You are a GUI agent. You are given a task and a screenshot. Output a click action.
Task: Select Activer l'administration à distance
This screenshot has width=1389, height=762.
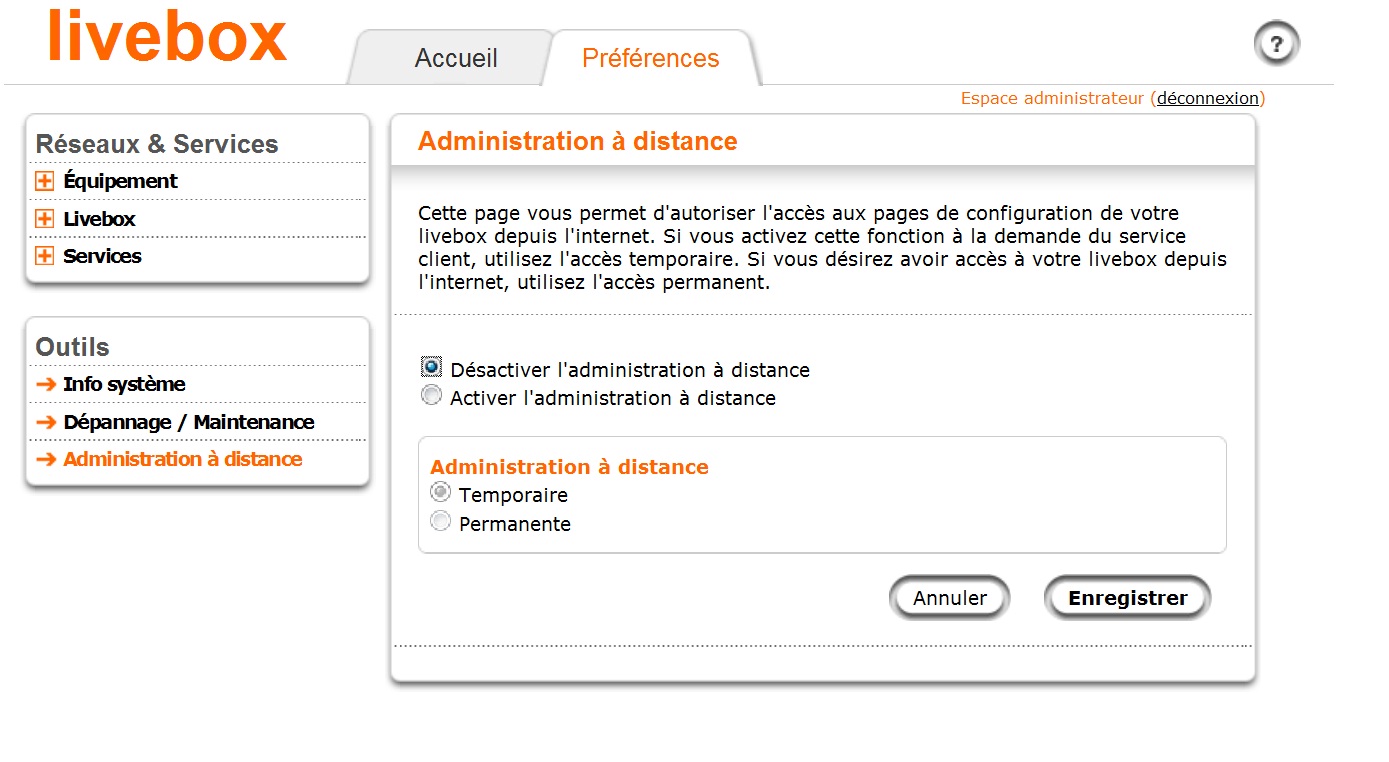pyautogui.click(x=432, y=396)
